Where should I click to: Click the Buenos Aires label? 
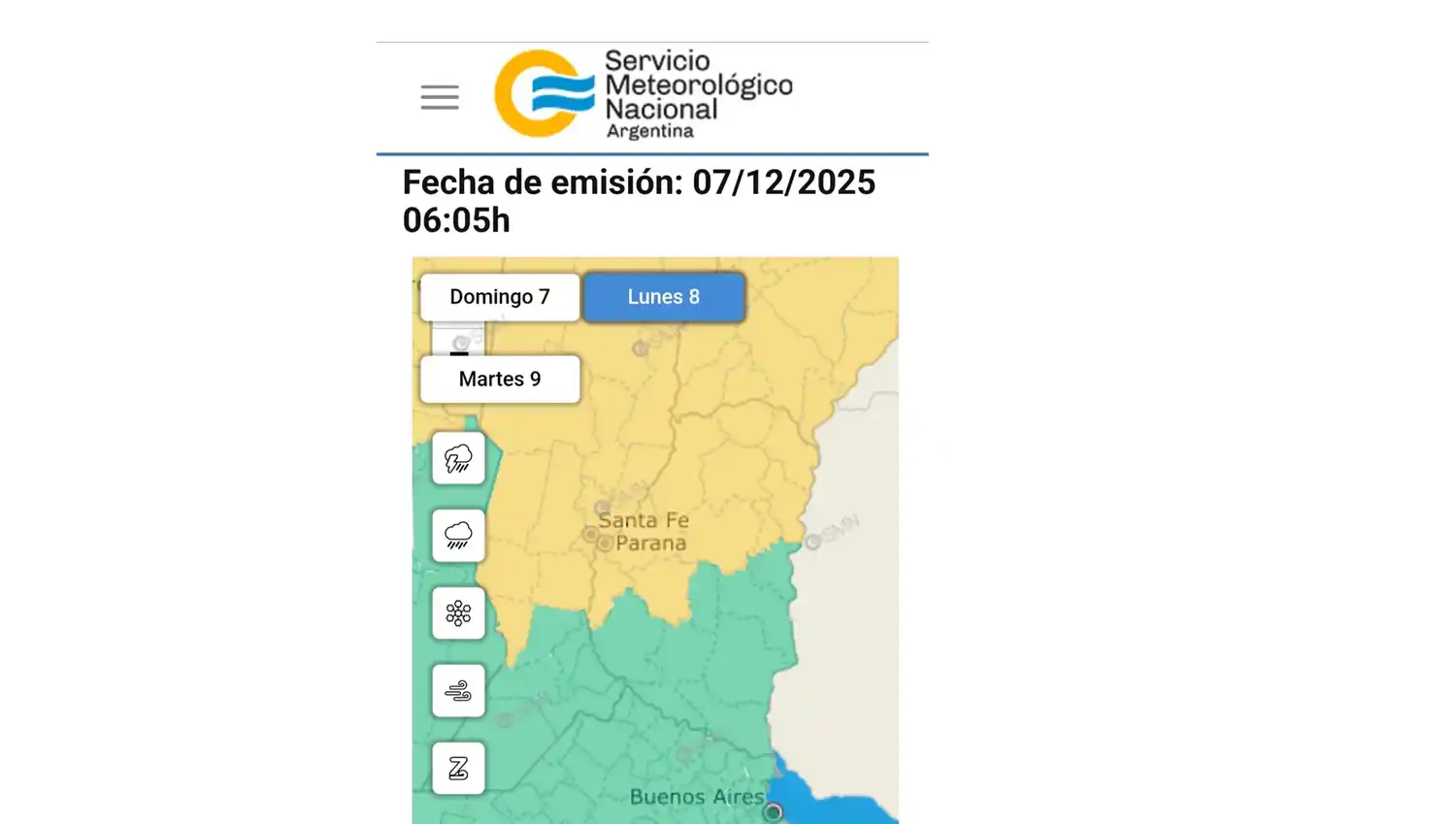tap(696, 797)
